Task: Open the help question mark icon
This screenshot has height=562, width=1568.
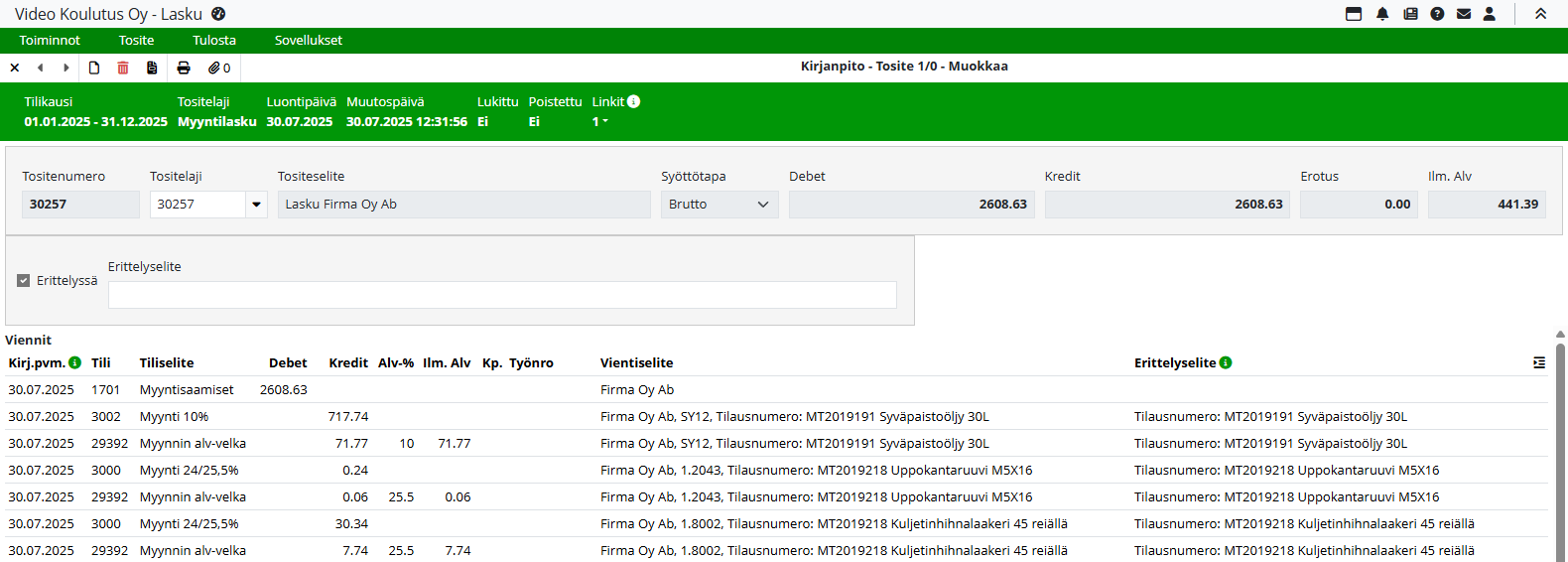Action: tap(1437, 14)
